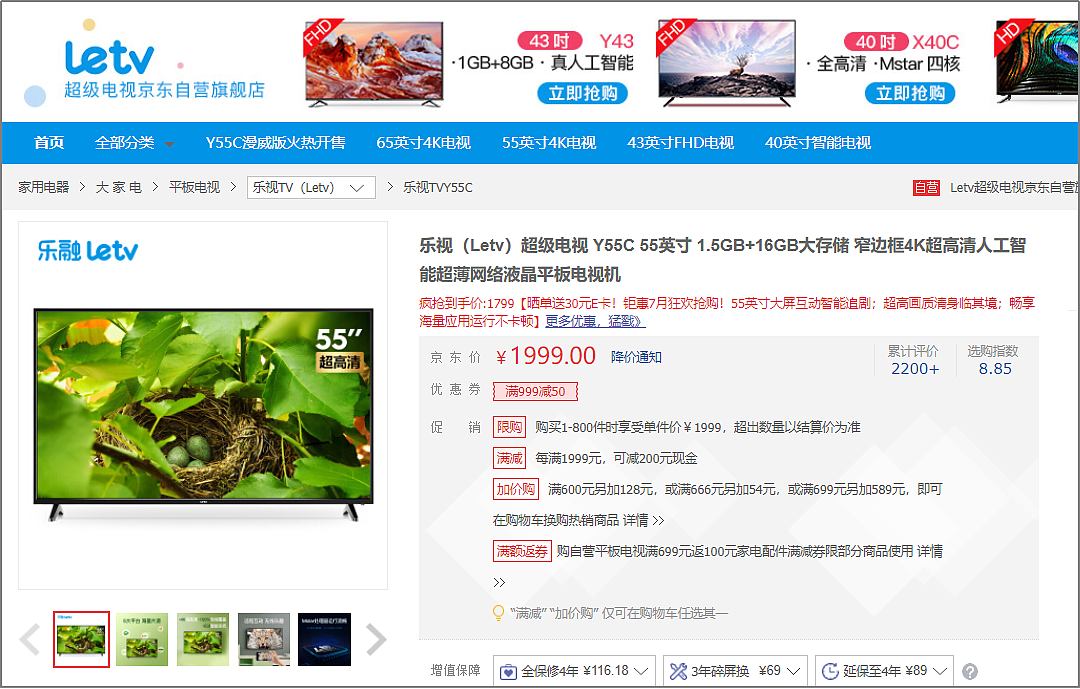
Task: Click 立即抢购 button for X40C
Action: point(910,93)
